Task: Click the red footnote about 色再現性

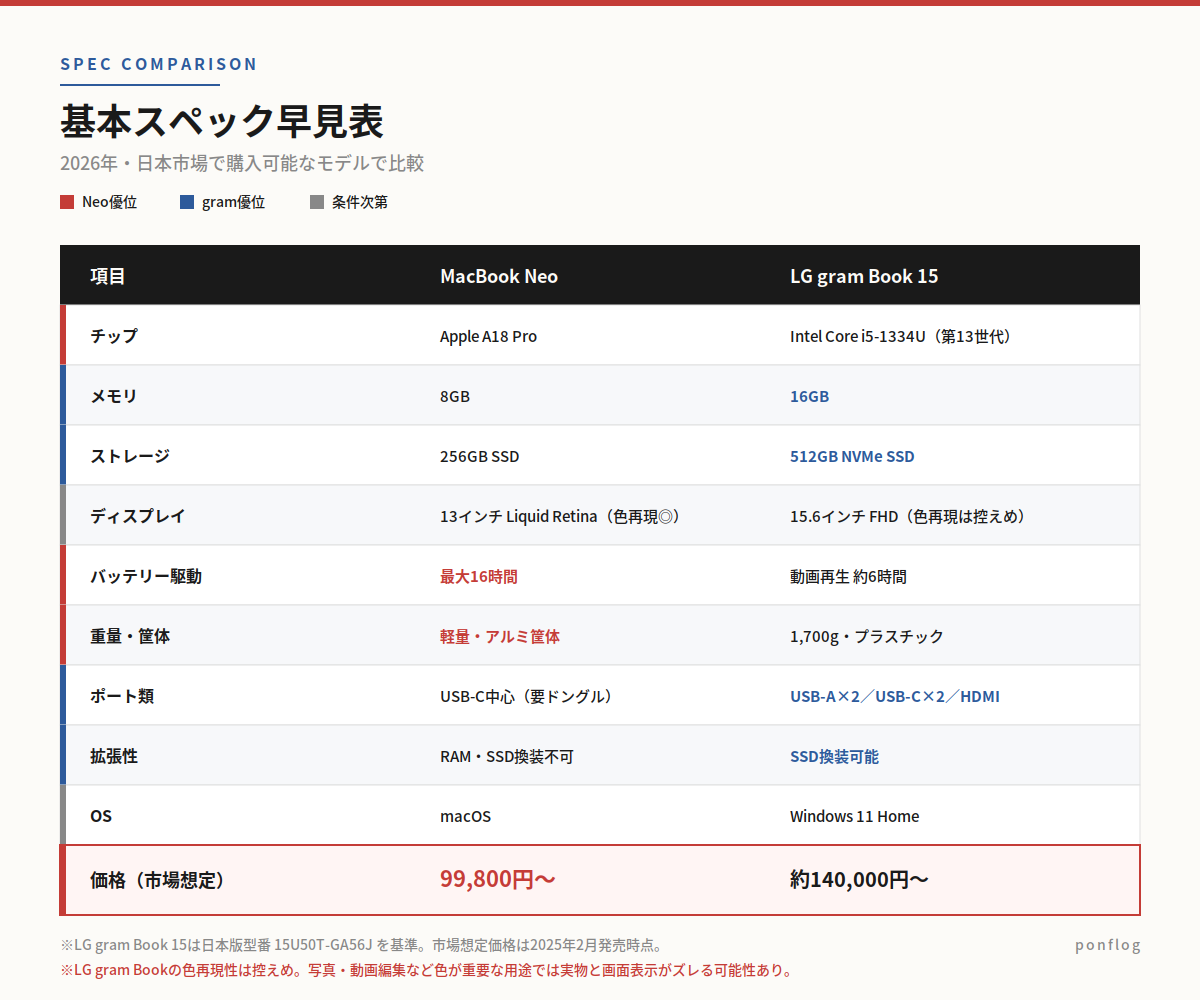Action: 428,970
